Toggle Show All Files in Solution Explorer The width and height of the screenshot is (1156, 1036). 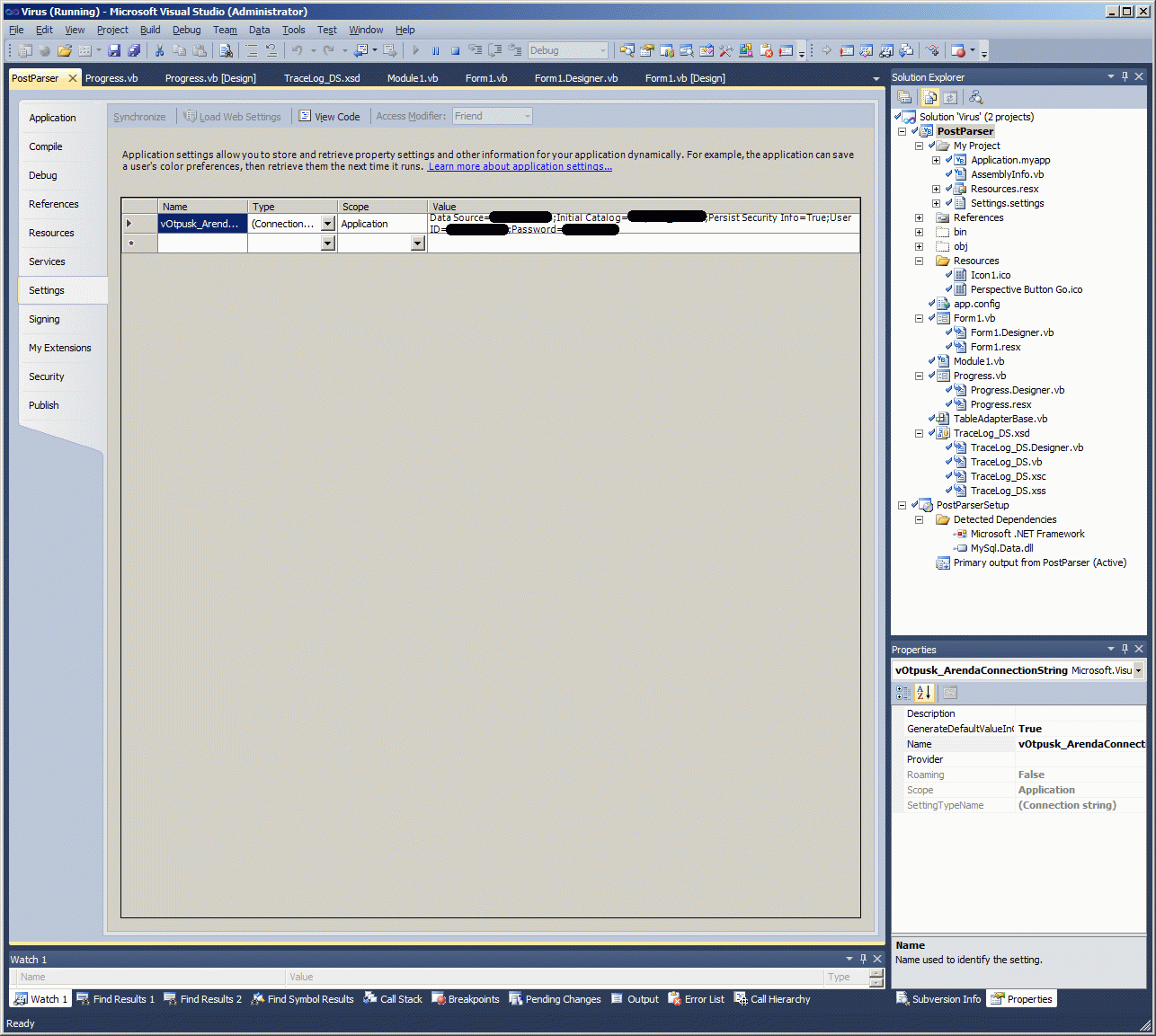[x=930, y=97]
